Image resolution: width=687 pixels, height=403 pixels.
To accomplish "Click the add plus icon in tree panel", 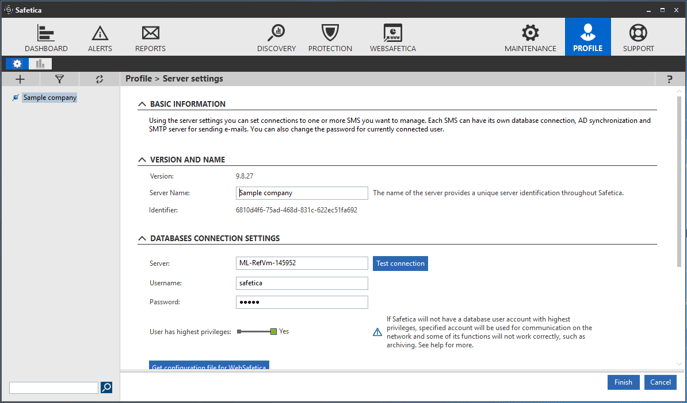I will coord(20,79).
